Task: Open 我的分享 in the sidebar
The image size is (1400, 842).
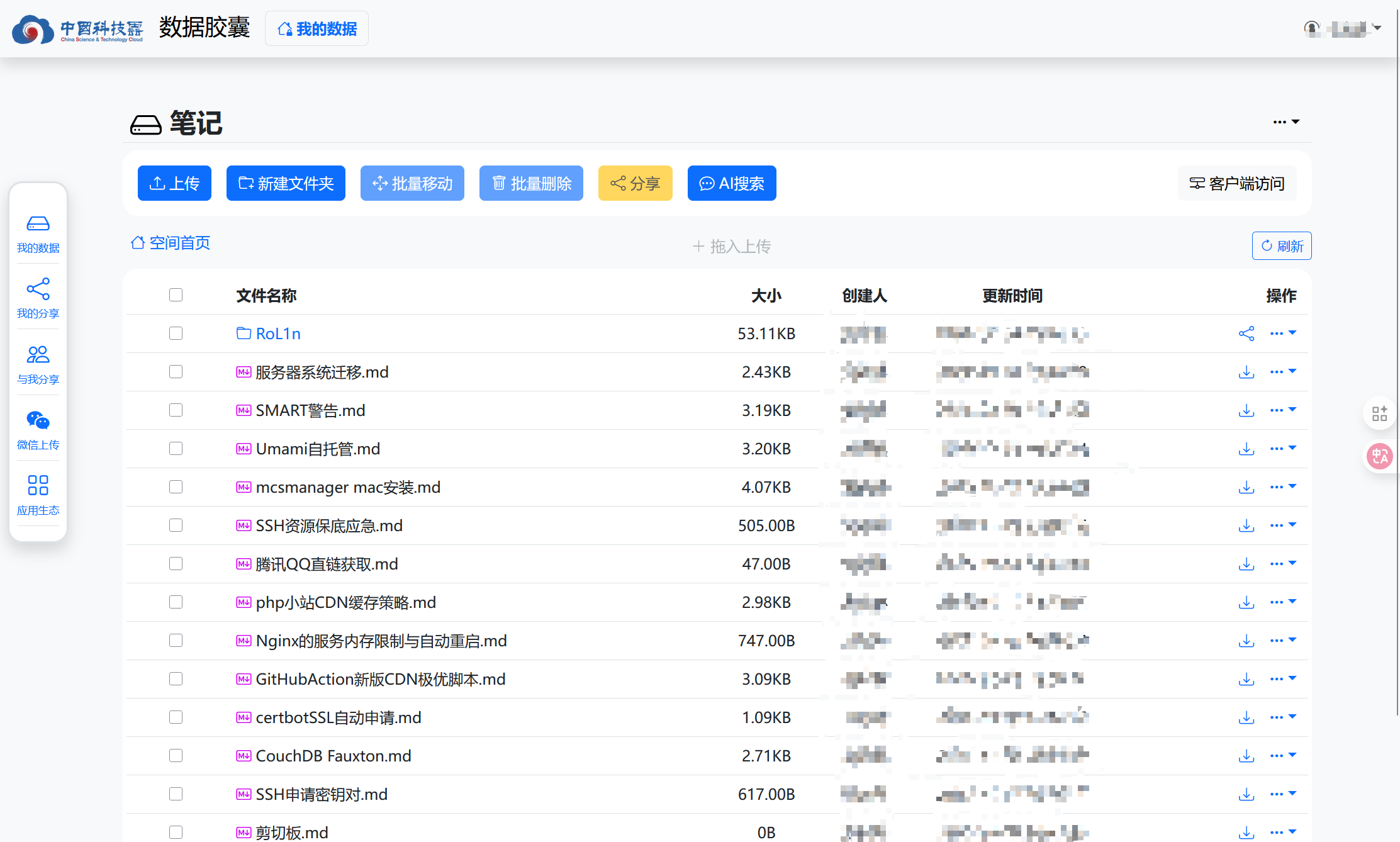Action: (x=38, y=300)
